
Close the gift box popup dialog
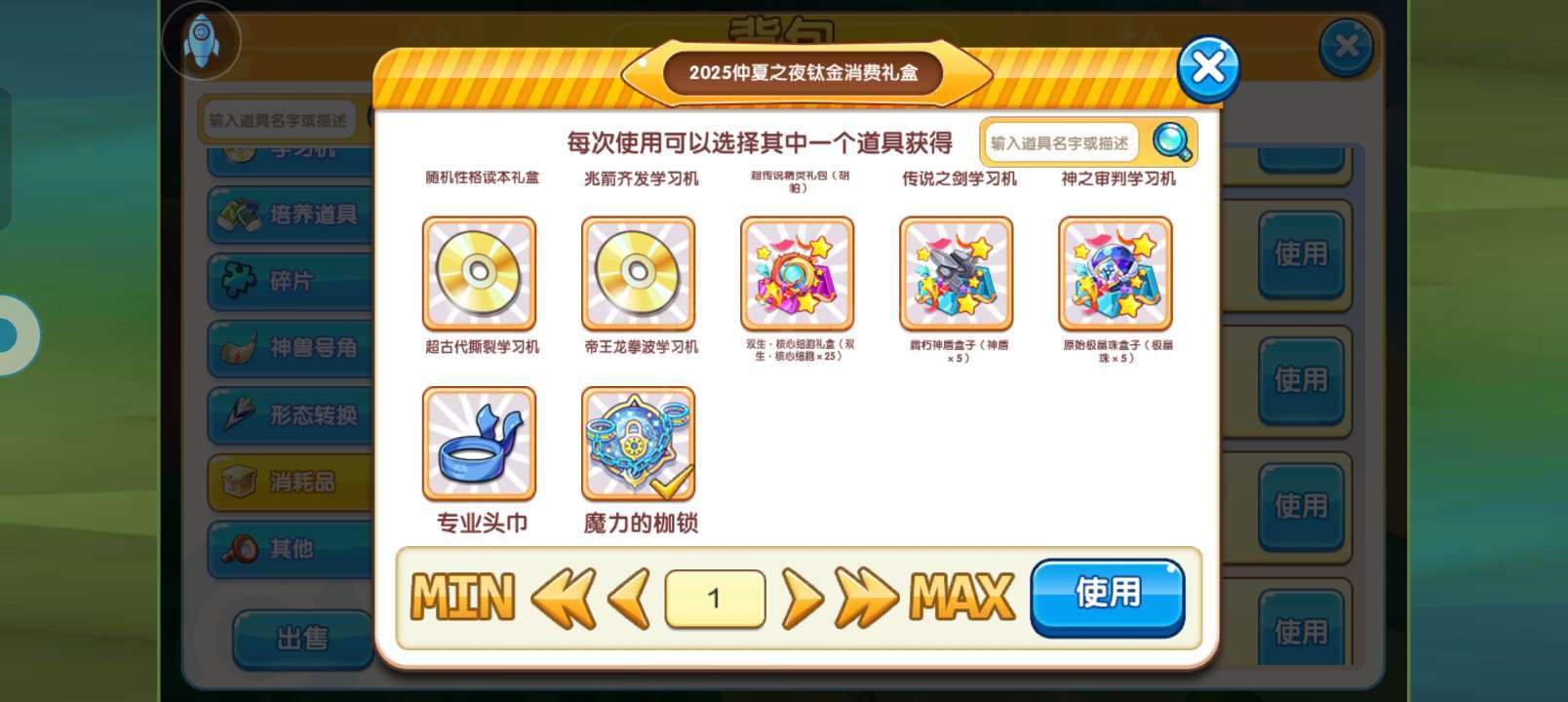[x=1208, y=68]
